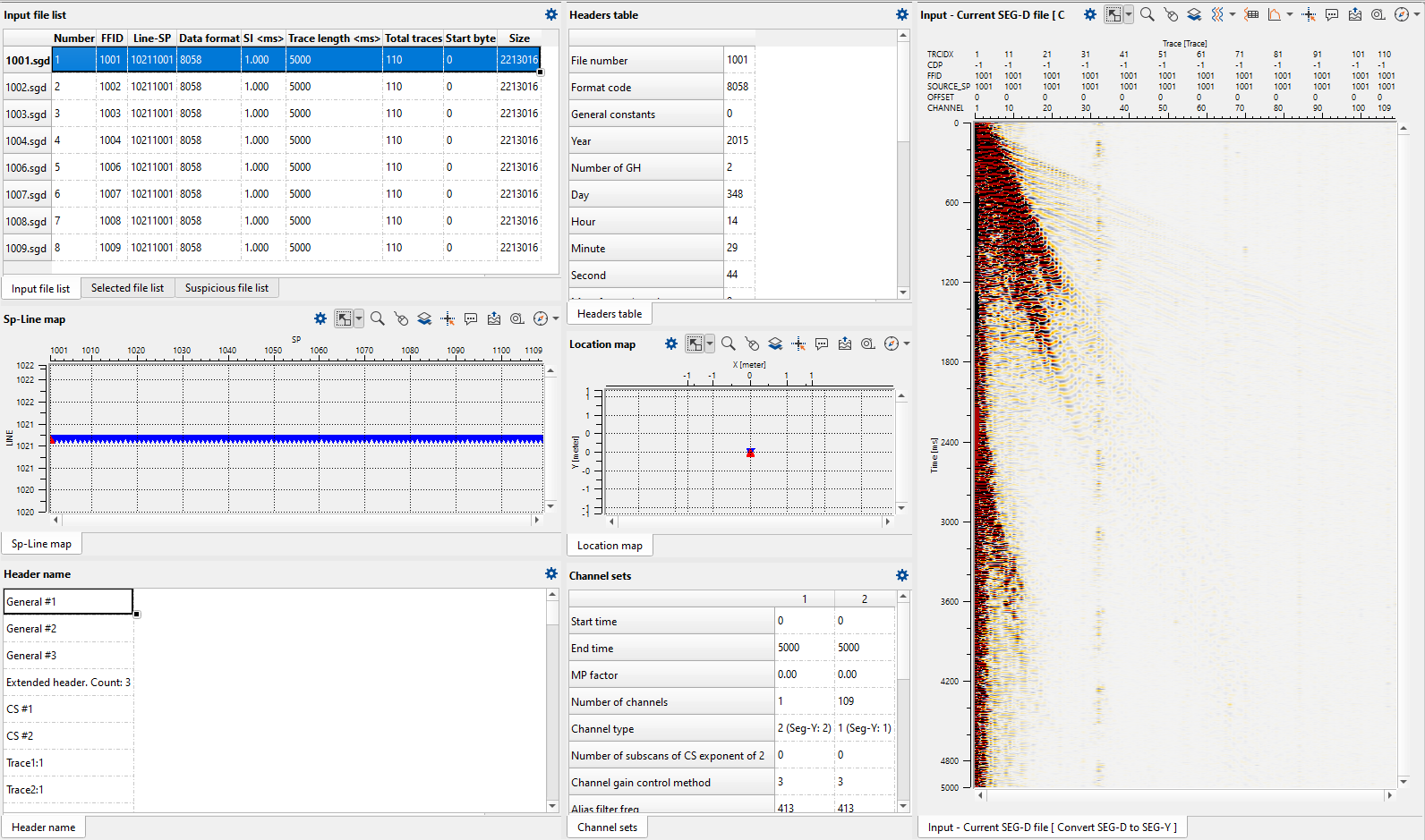Toggle selection mode button in Location map toolbar

(x=695, y=344)
